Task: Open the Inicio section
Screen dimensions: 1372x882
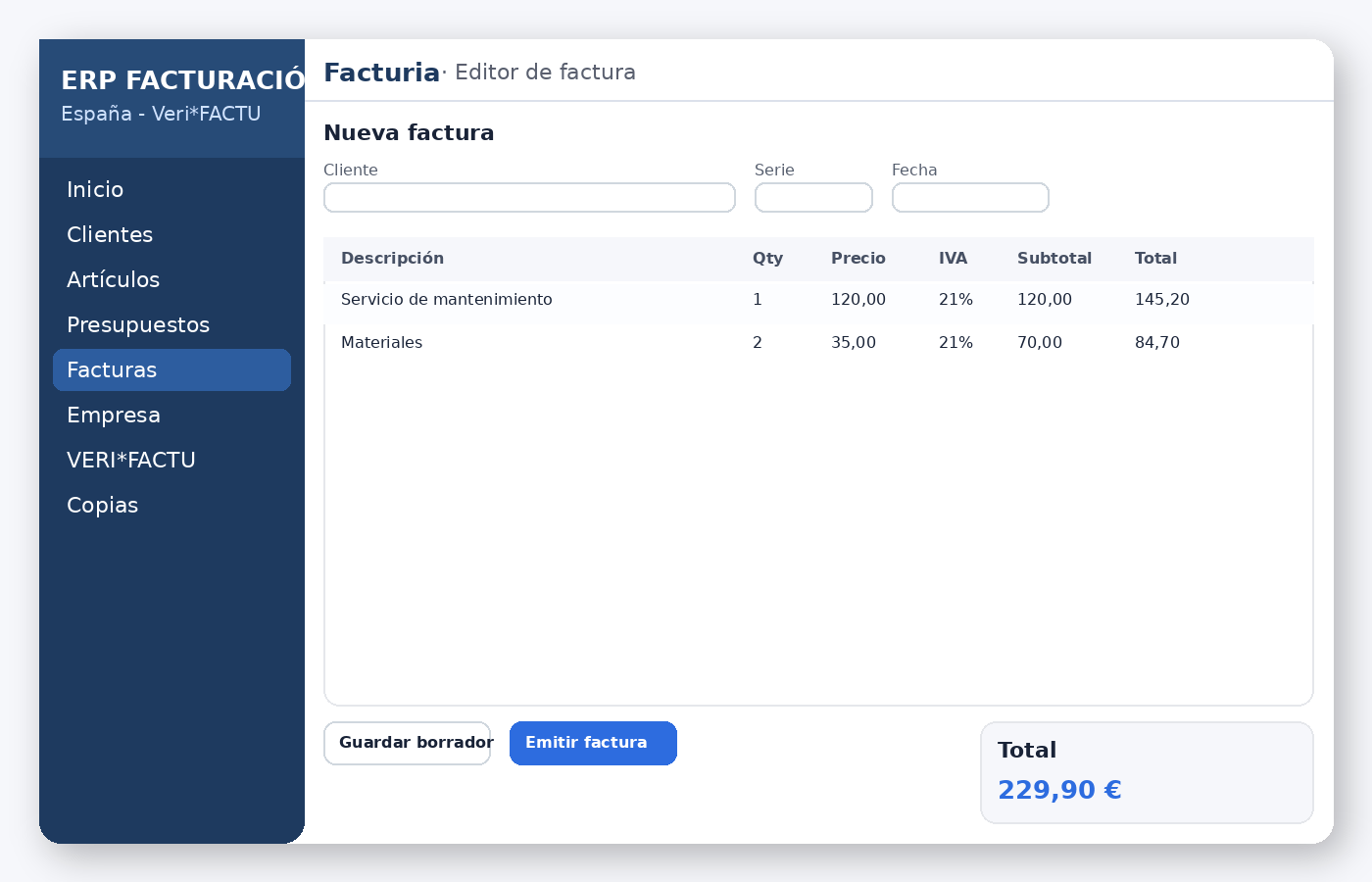Action: (x=95, y=189)
